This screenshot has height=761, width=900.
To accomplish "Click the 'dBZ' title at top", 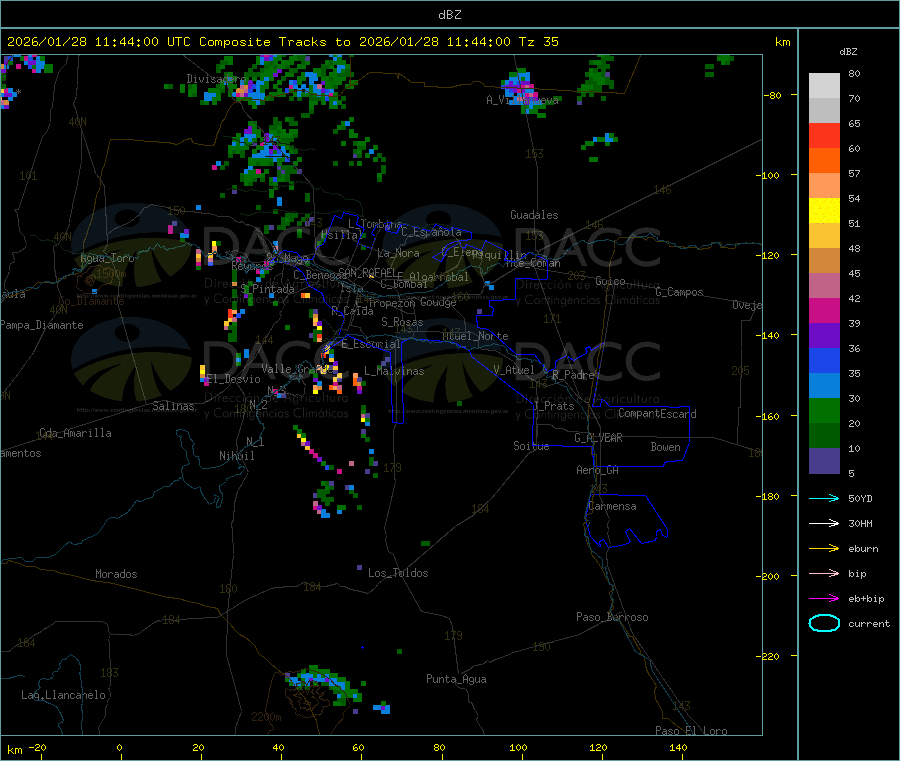I will 449,15.
